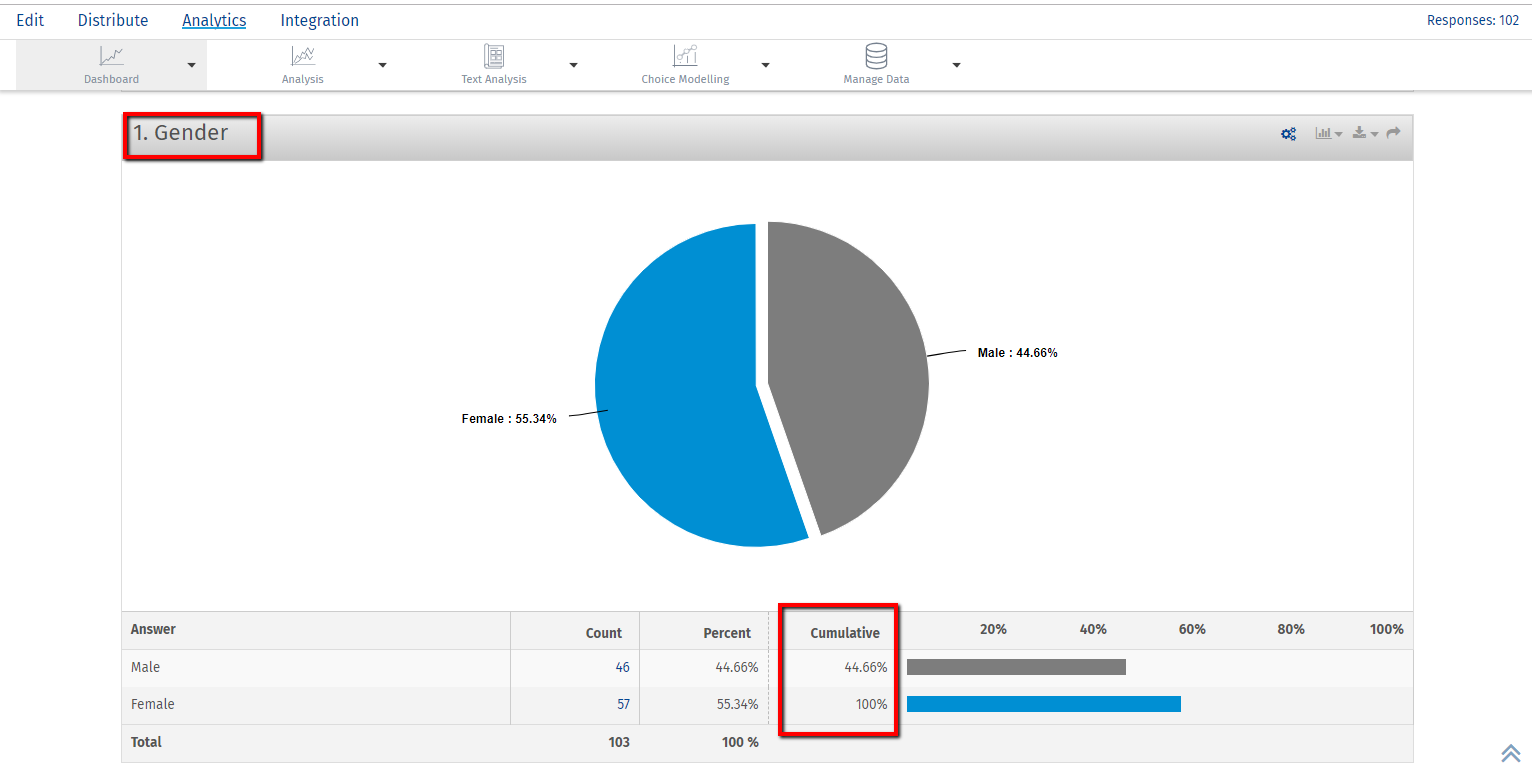Click the Female blue percentage bar

coord(1043,704)
